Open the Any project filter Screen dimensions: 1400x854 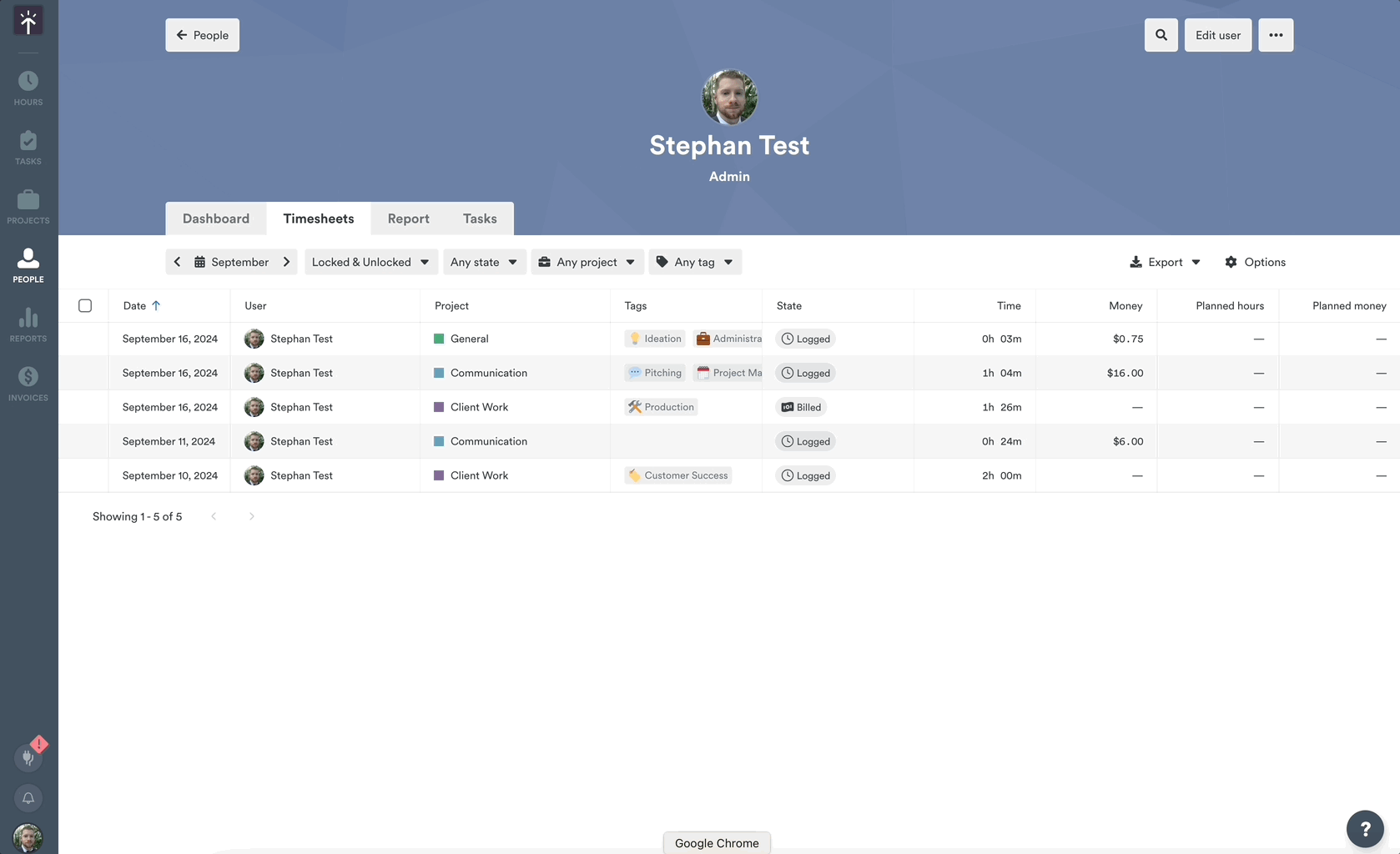[x=587, y=262]
